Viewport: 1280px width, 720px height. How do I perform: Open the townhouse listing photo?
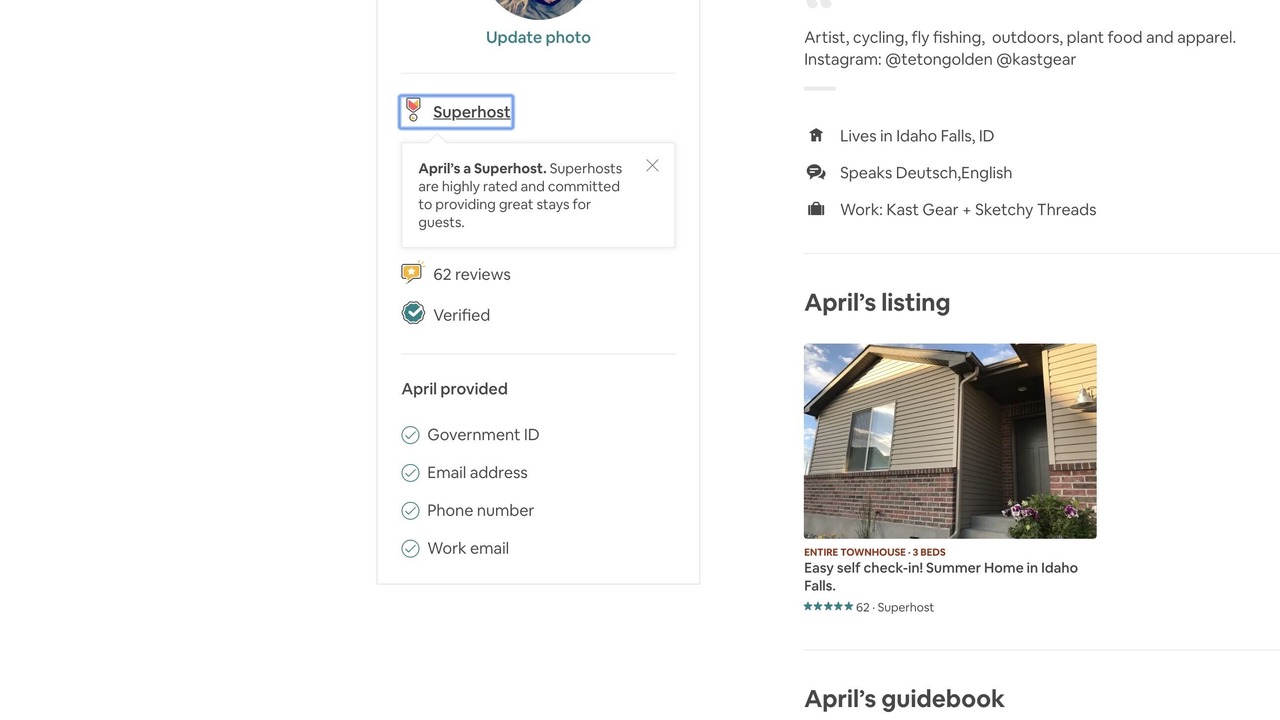950,441
